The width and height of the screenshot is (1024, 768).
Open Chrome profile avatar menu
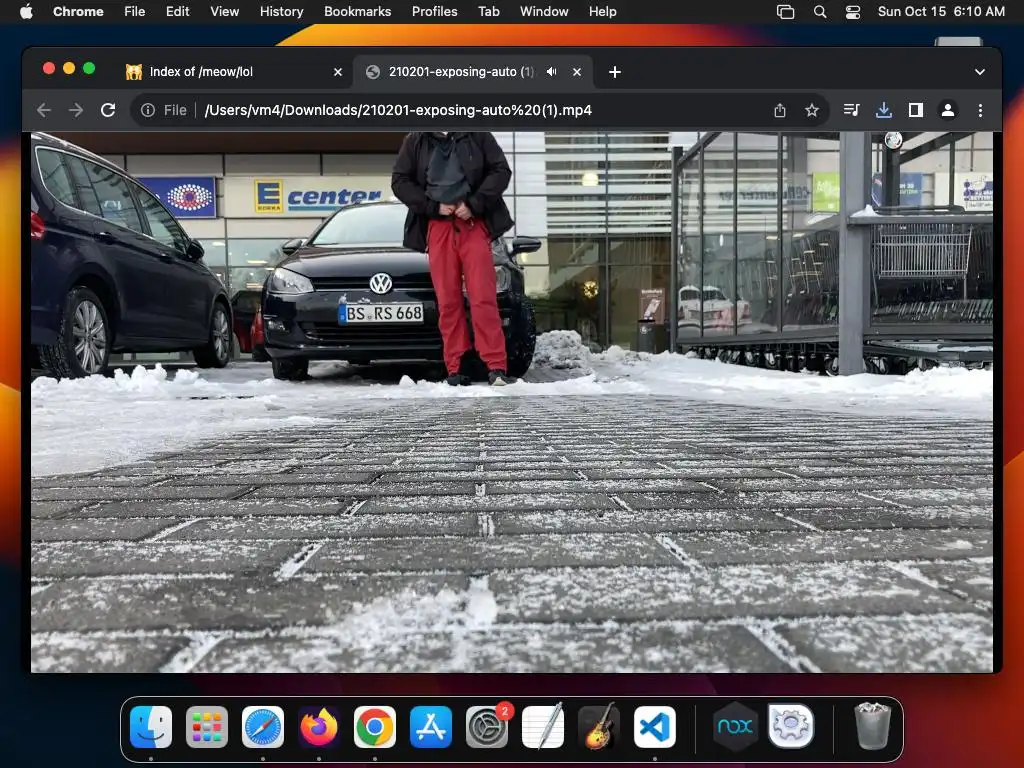pyautogui.click(x=948, y=110)
